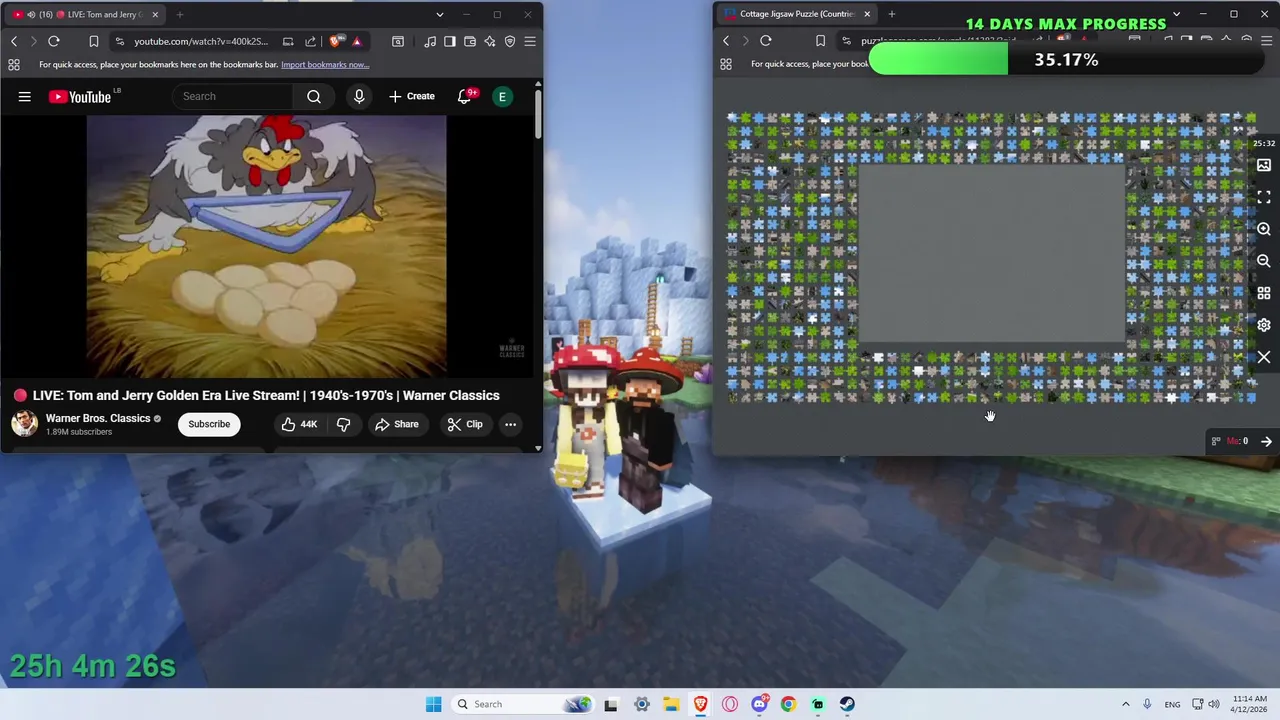Image resolution: width=1280 pixels, height=720 pixels.
Task: Click the youtube.com address bar
Action: (x=201, y=41)
